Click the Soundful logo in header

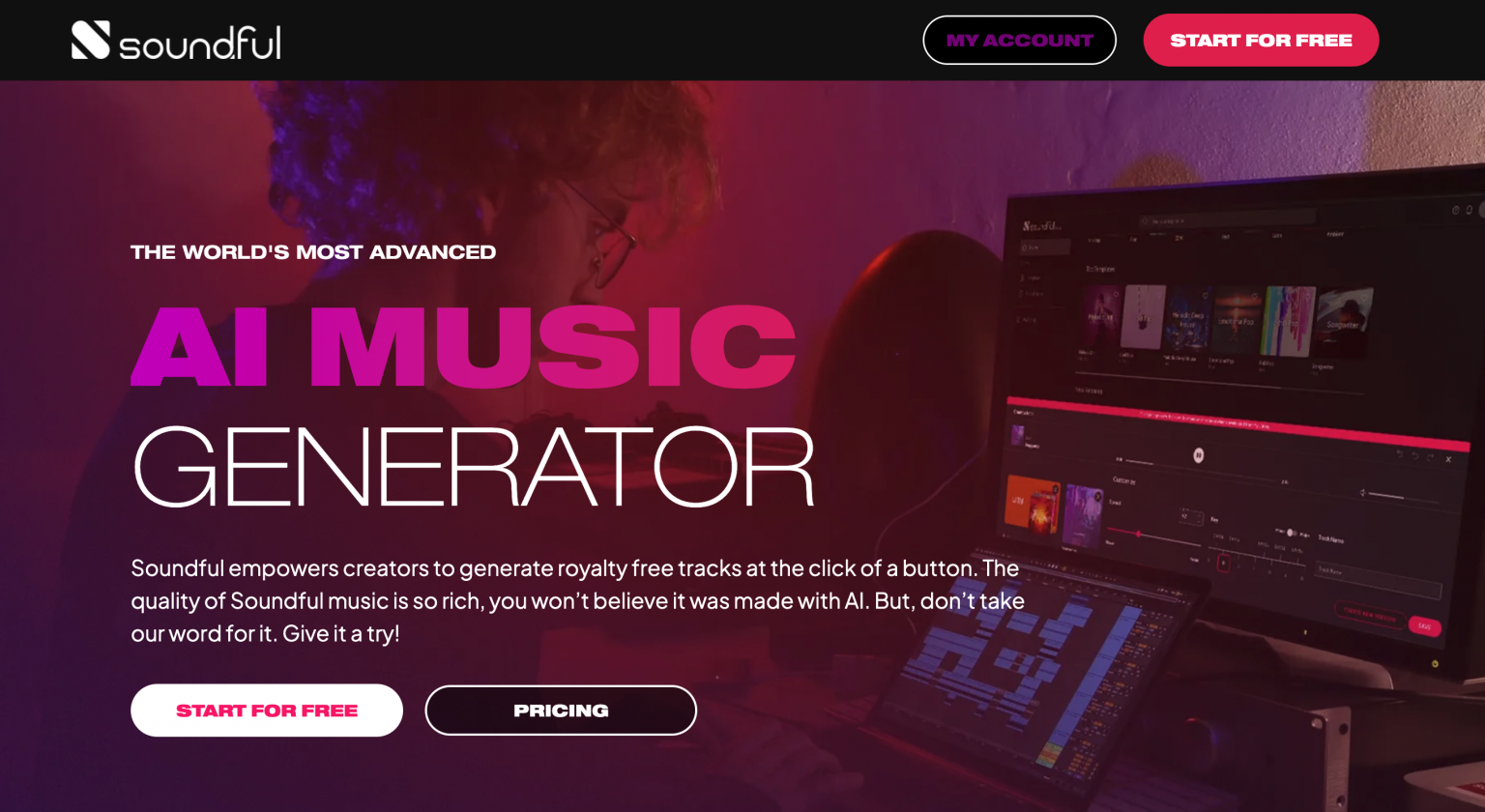[x=176, y=41]
